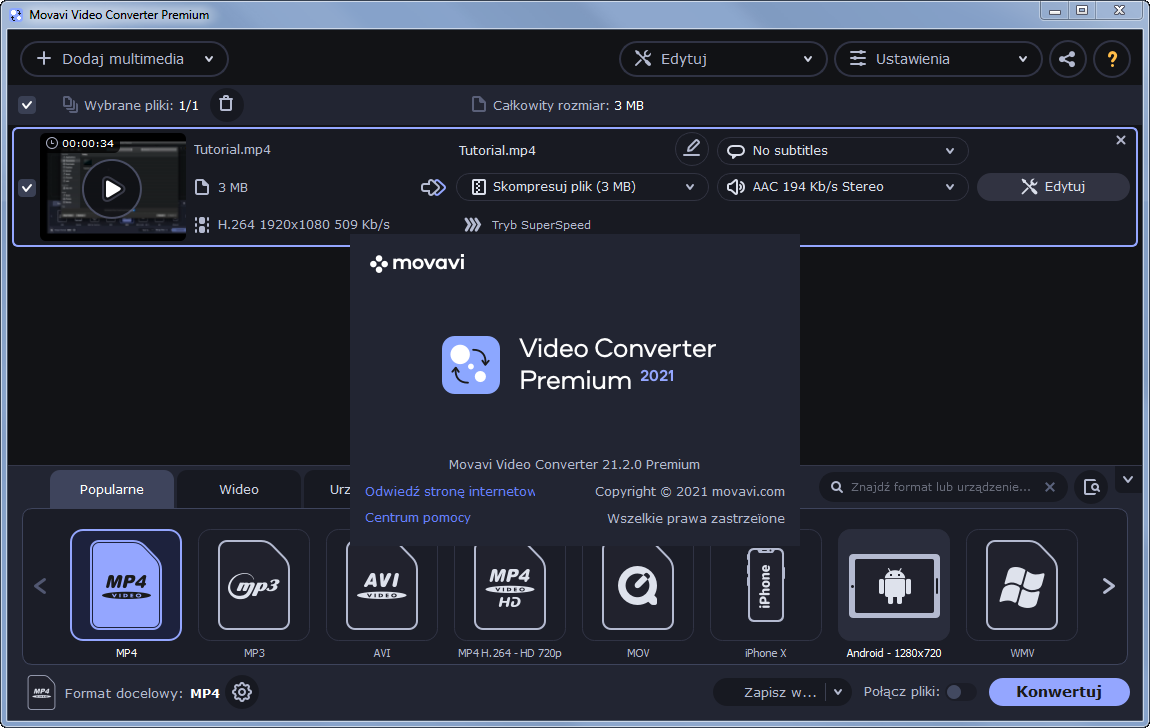Open help via the question mark icon
The width and height of the screenshot is (1150, 728).
coord(1112,59)
